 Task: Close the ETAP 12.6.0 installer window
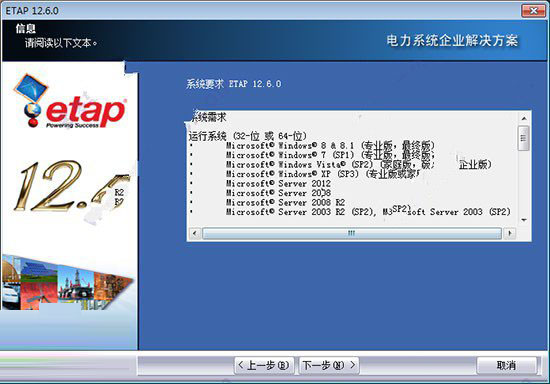pos(533,11)
